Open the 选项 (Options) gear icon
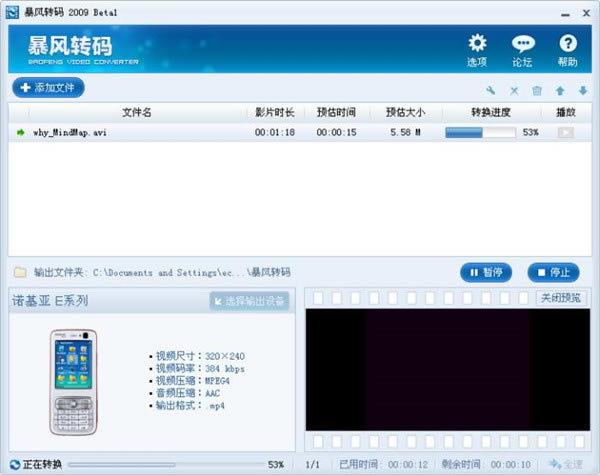This screenshot has width=600, height=475. pos(477,49)
